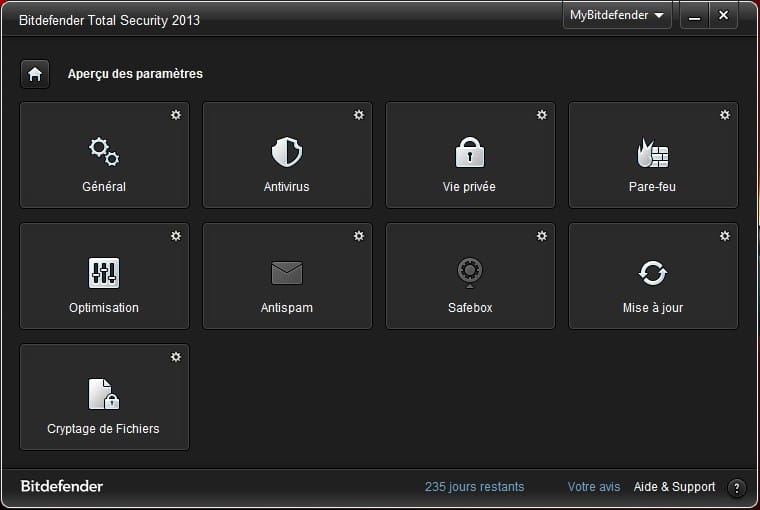Click the gear on Cryptage de Fichiers tile
This screenshot has width=760, height=510.
(x=176, y=357)
